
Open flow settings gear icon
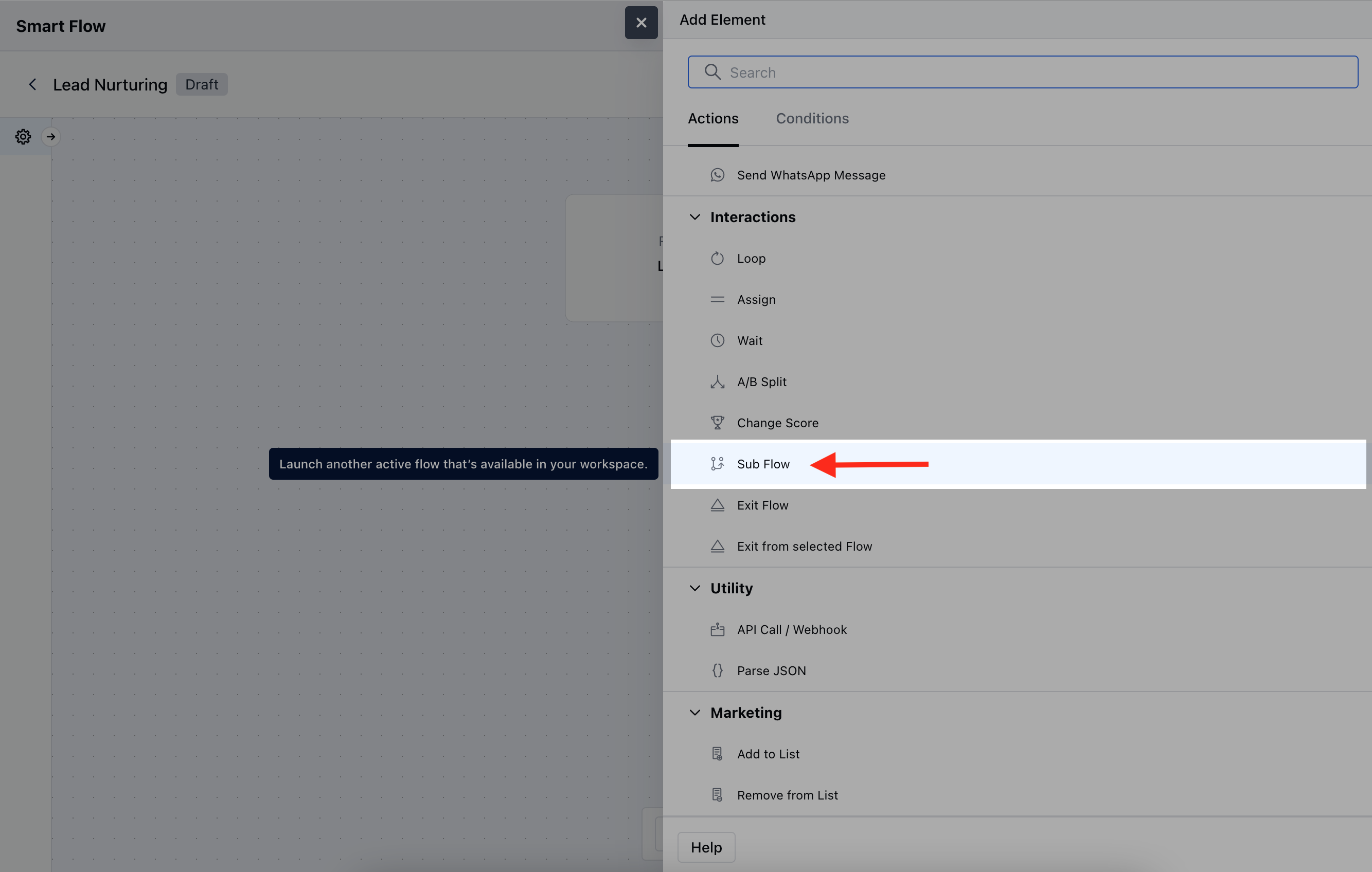(23, 137)
